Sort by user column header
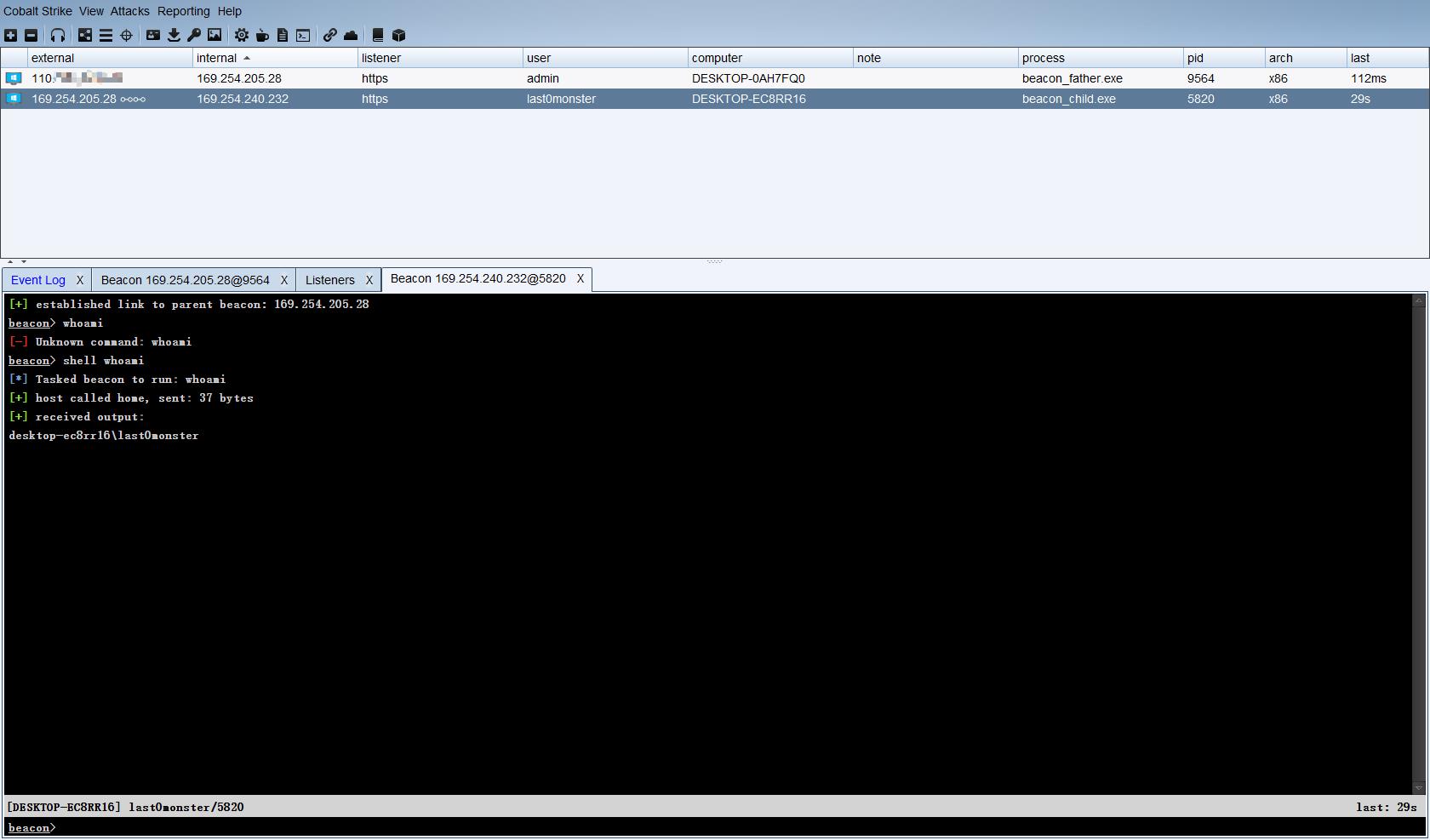Screen dimensions: 1430x840 [x=606, y=58]
